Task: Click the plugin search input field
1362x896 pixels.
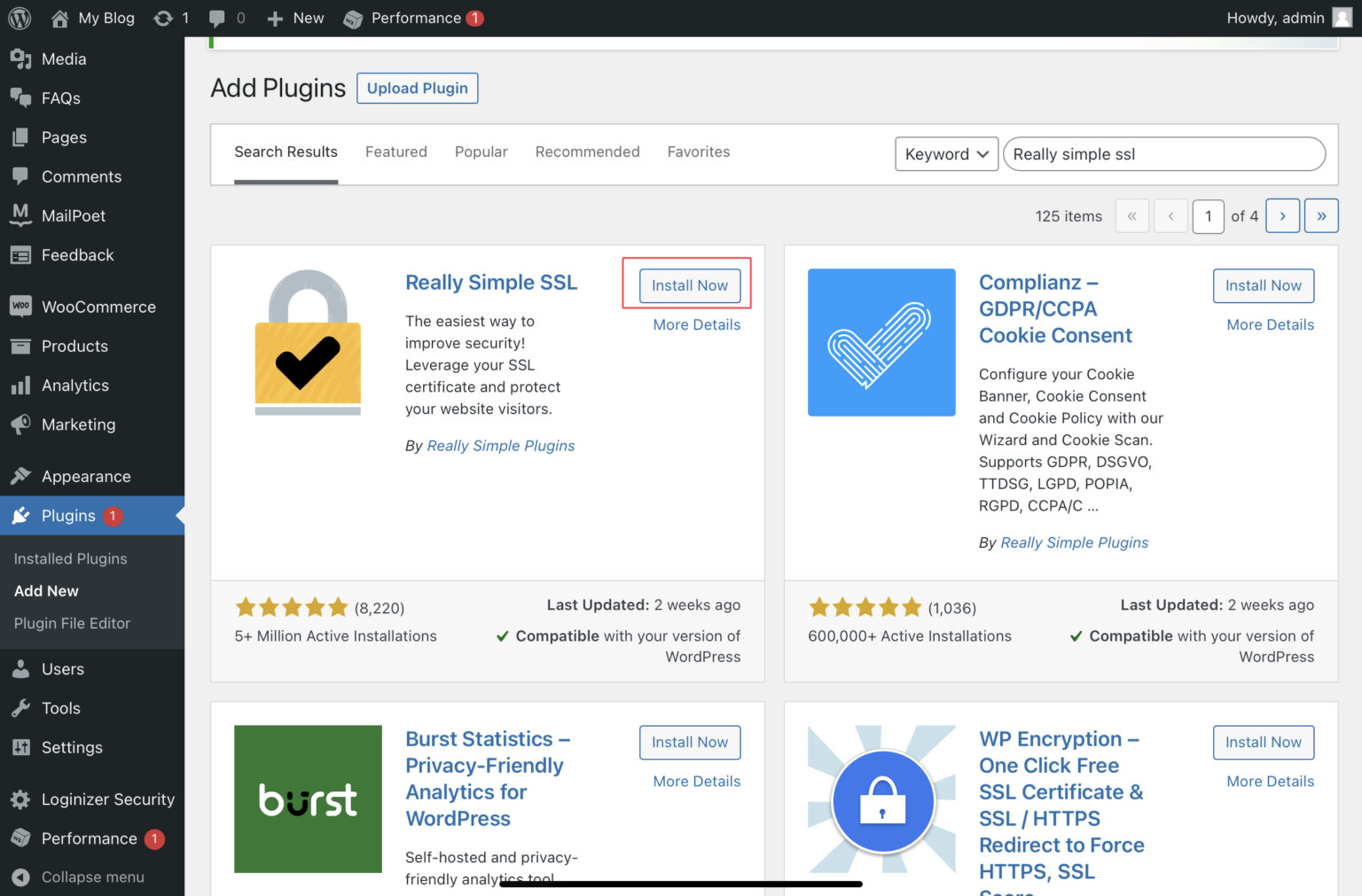Action: [x=1164, y=154]
